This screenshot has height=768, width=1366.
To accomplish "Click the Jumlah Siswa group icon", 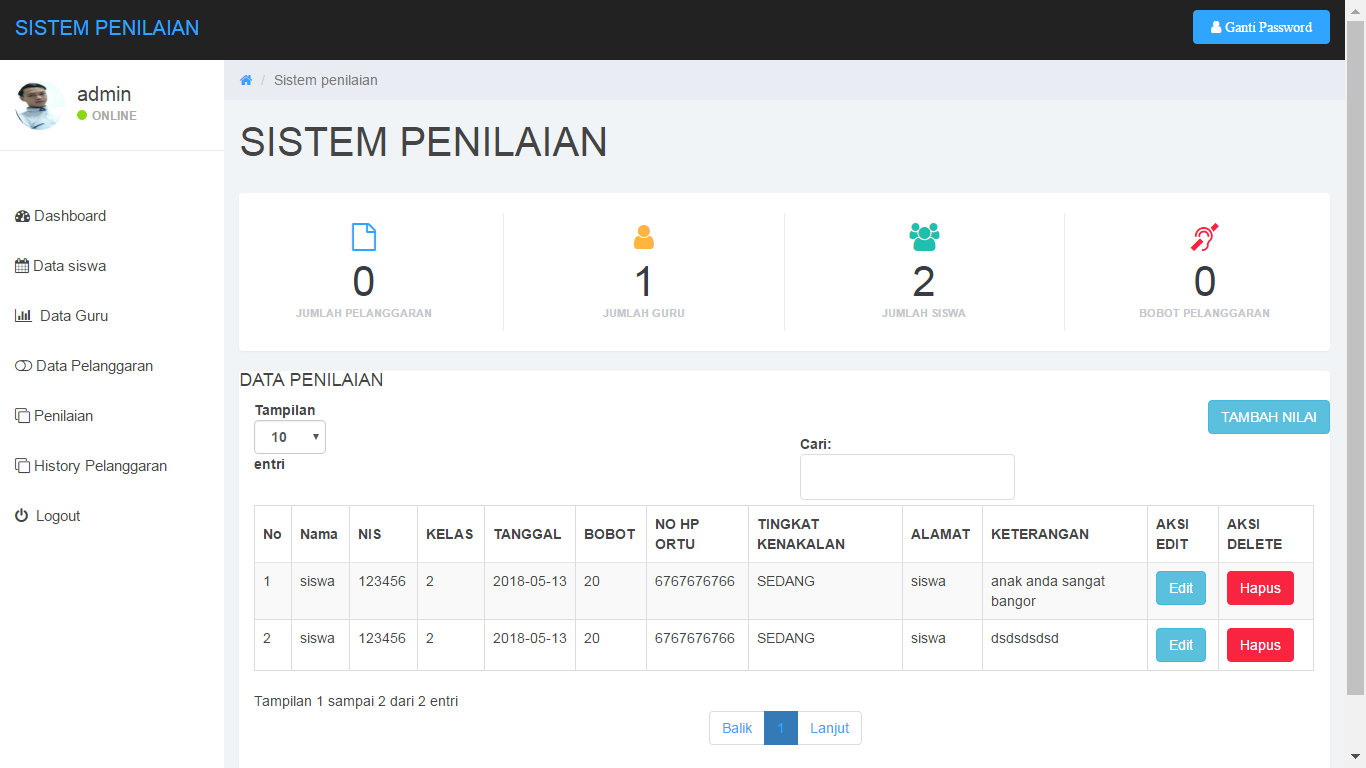I will click(x=924, y=237).
